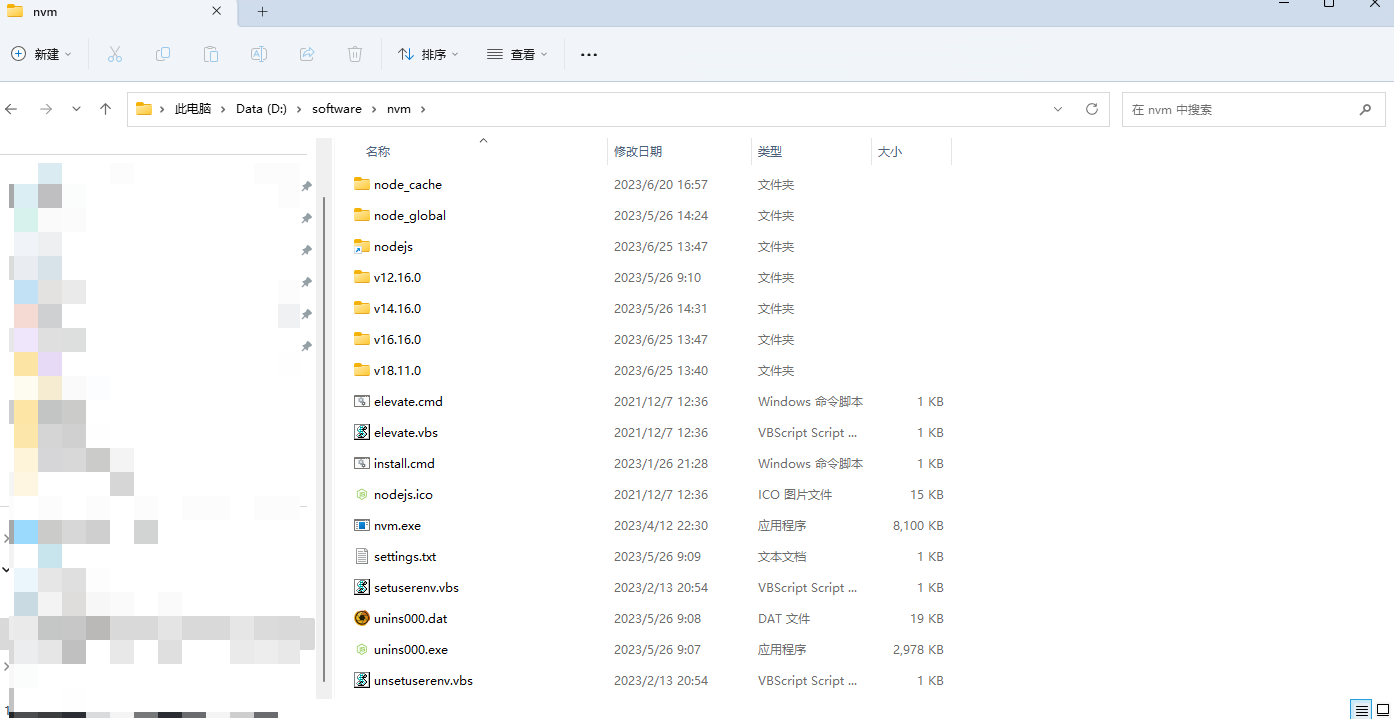This screenshot has height=719, width=1394.
Task: Open the 排序 (Sort) dropdown
Action: point(428,54)
